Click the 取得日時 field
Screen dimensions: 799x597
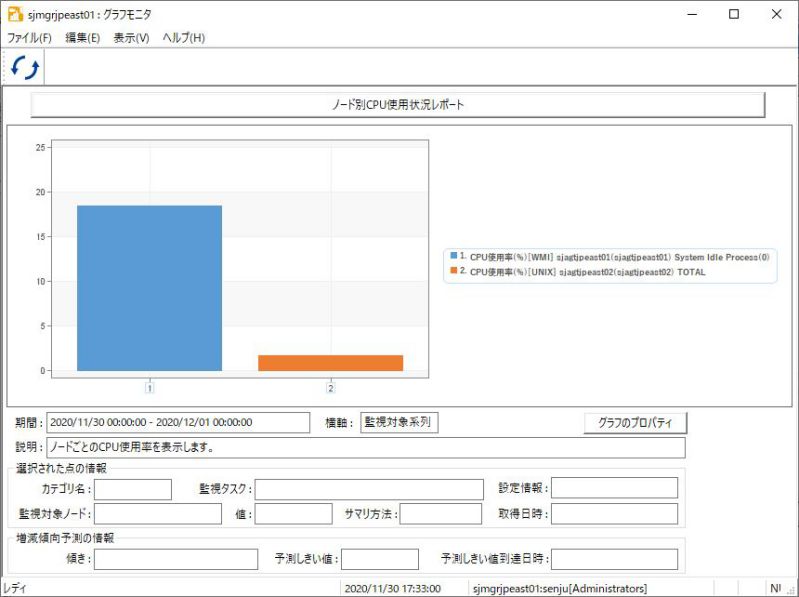615,514
